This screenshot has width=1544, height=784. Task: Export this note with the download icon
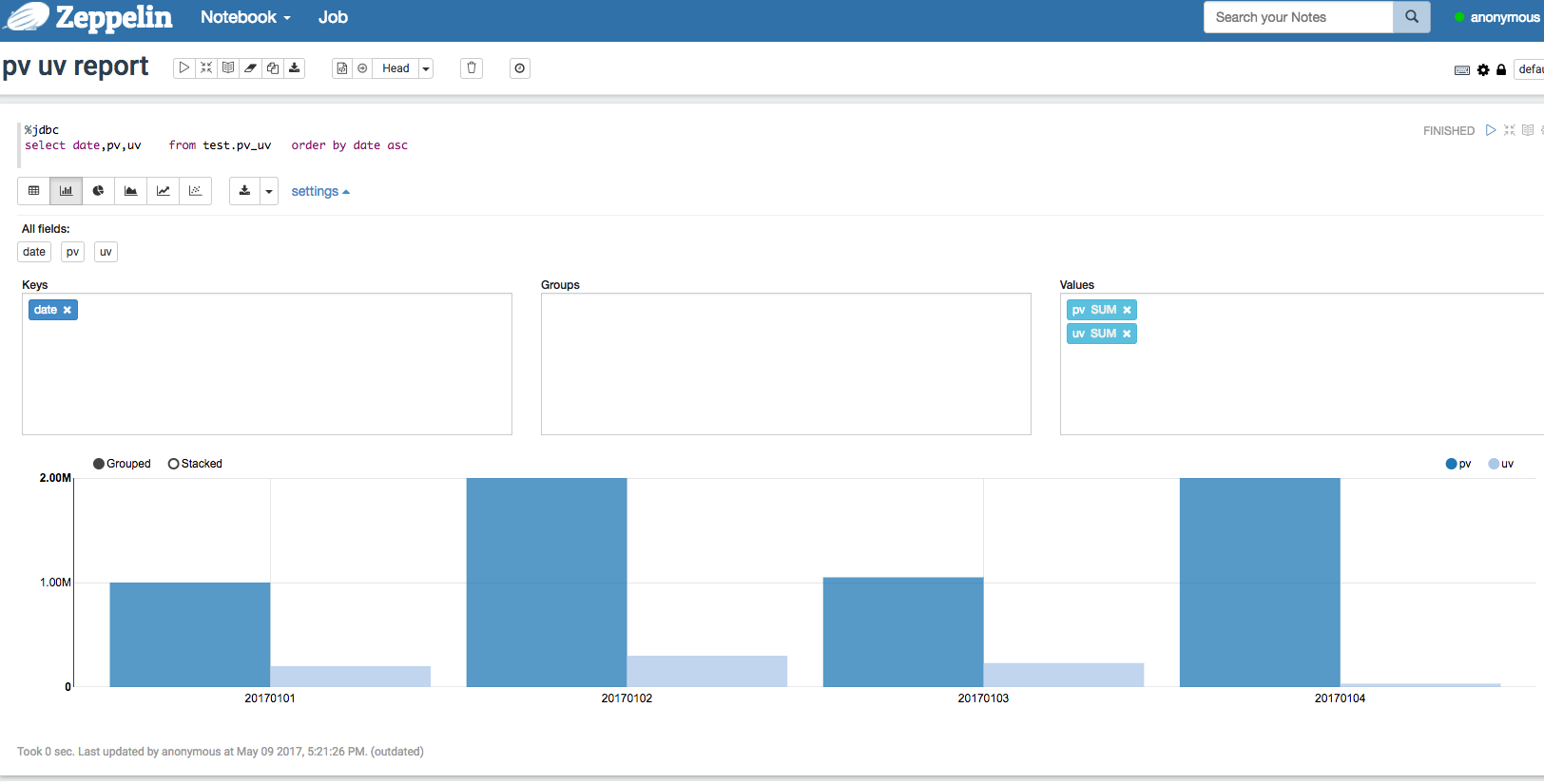[295, 68]
